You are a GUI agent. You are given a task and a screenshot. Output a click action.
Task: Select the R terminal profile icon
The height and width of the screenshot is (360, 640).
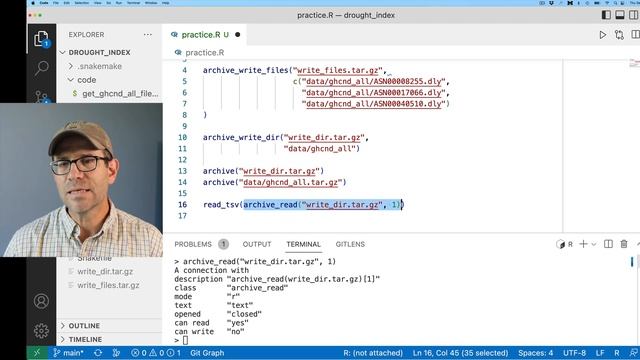[x=564, y=244]
